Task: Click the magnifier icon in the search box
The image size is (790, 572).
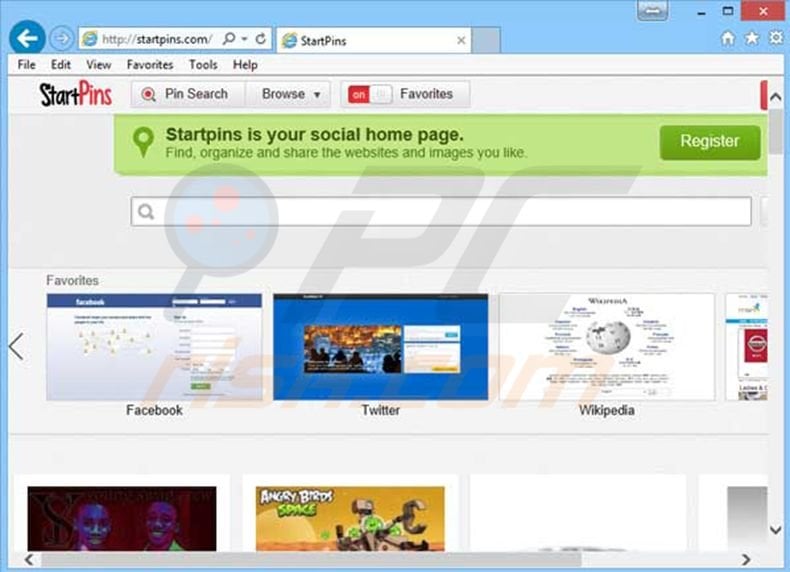Action: click(146, 212)
